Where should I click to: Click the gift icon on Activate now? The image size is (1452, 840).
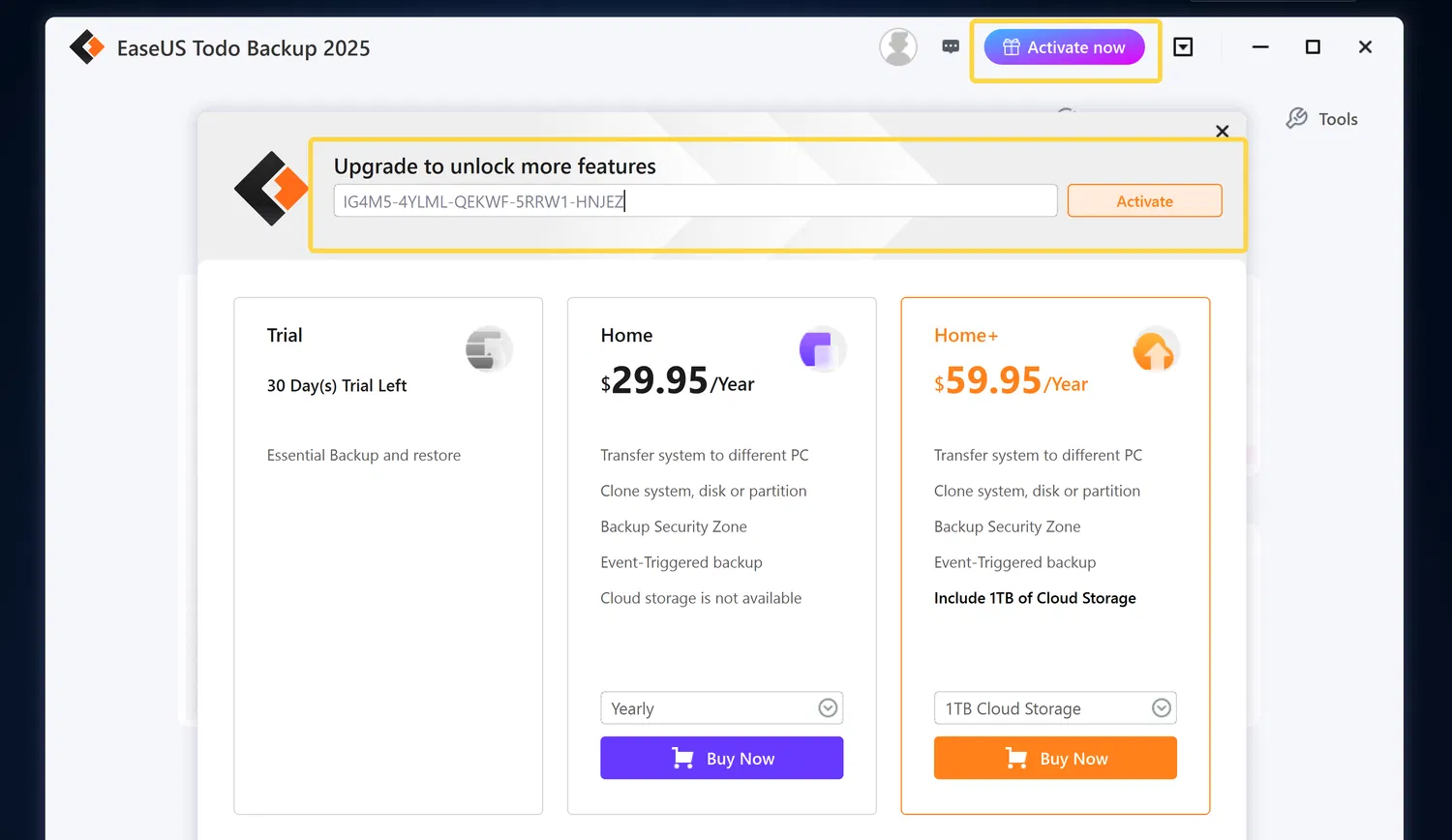pyautogui.click(x=1011, y=45)
